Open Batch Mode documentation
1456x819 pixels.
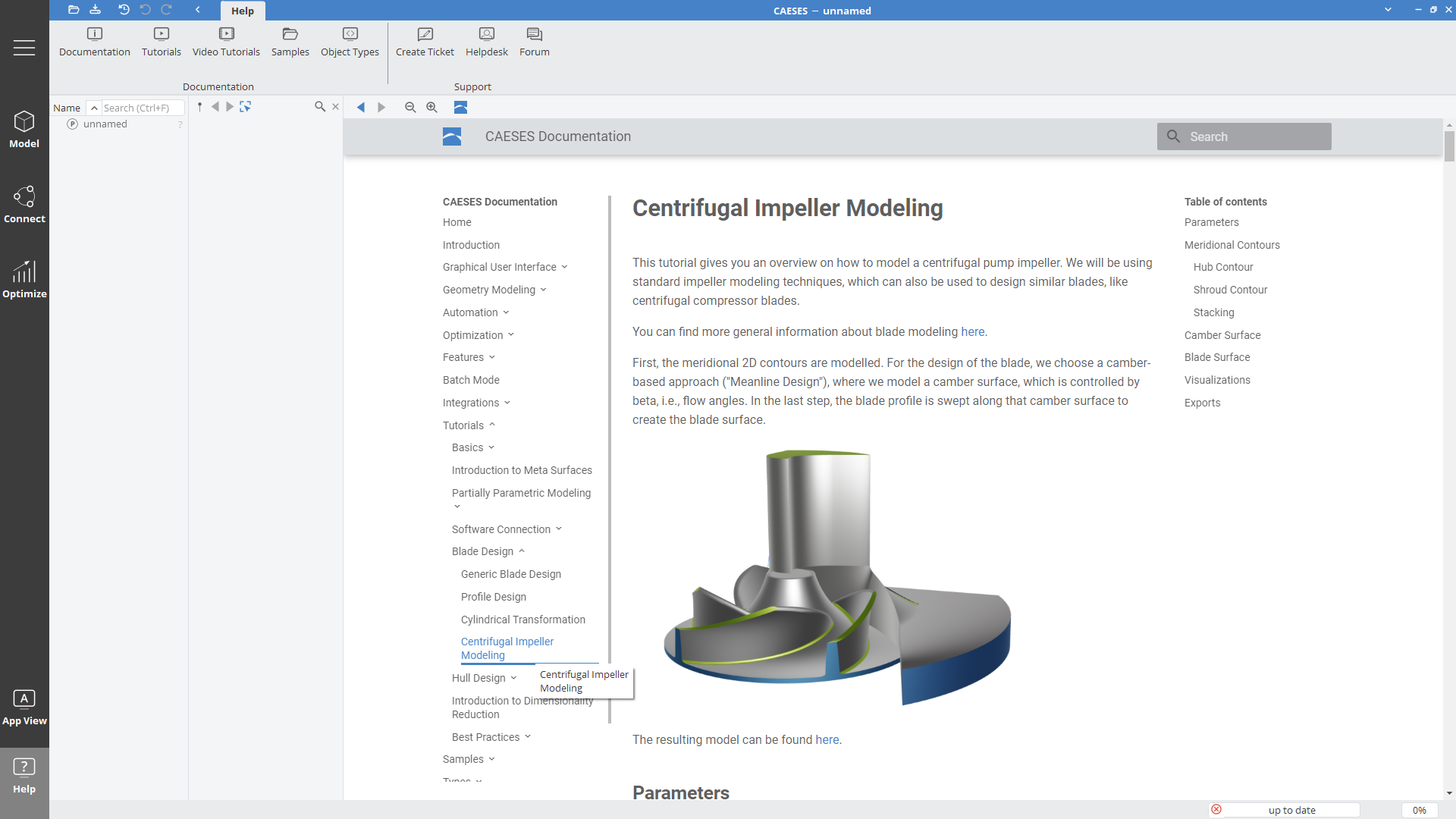(x=471, y=380)
